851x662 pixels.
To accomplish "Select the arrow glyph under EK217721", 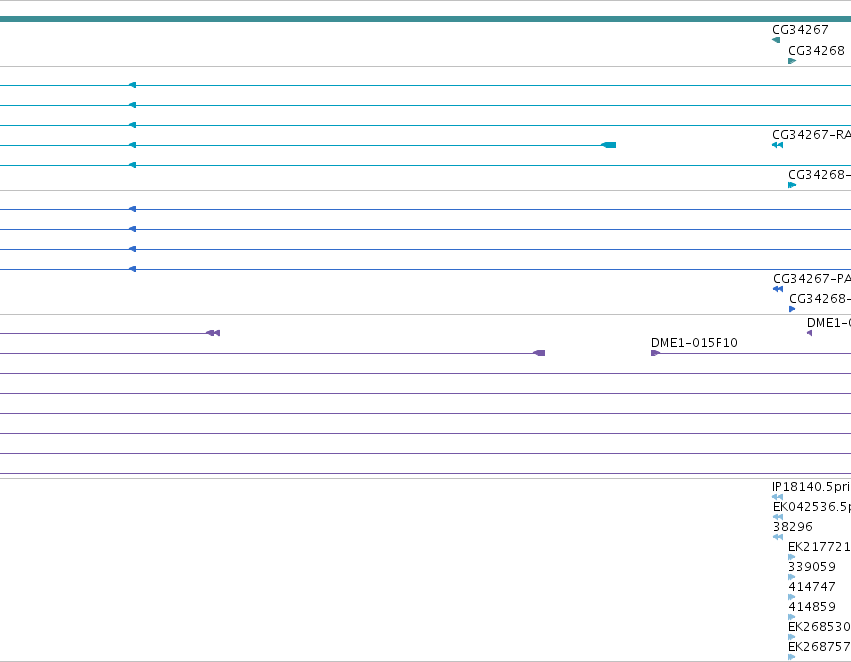I will point(791,557).
